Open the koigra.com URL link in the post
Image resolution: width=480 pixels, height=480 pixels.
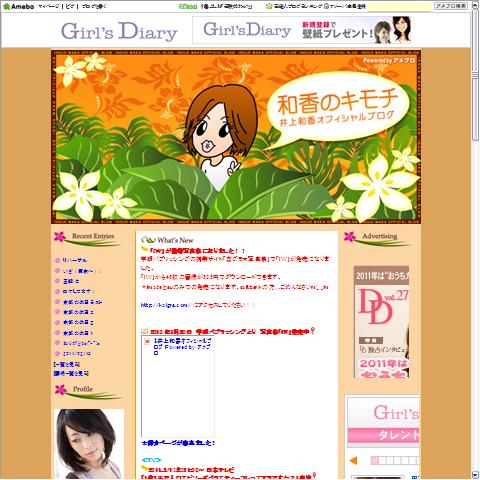click(x=166, y=305)
